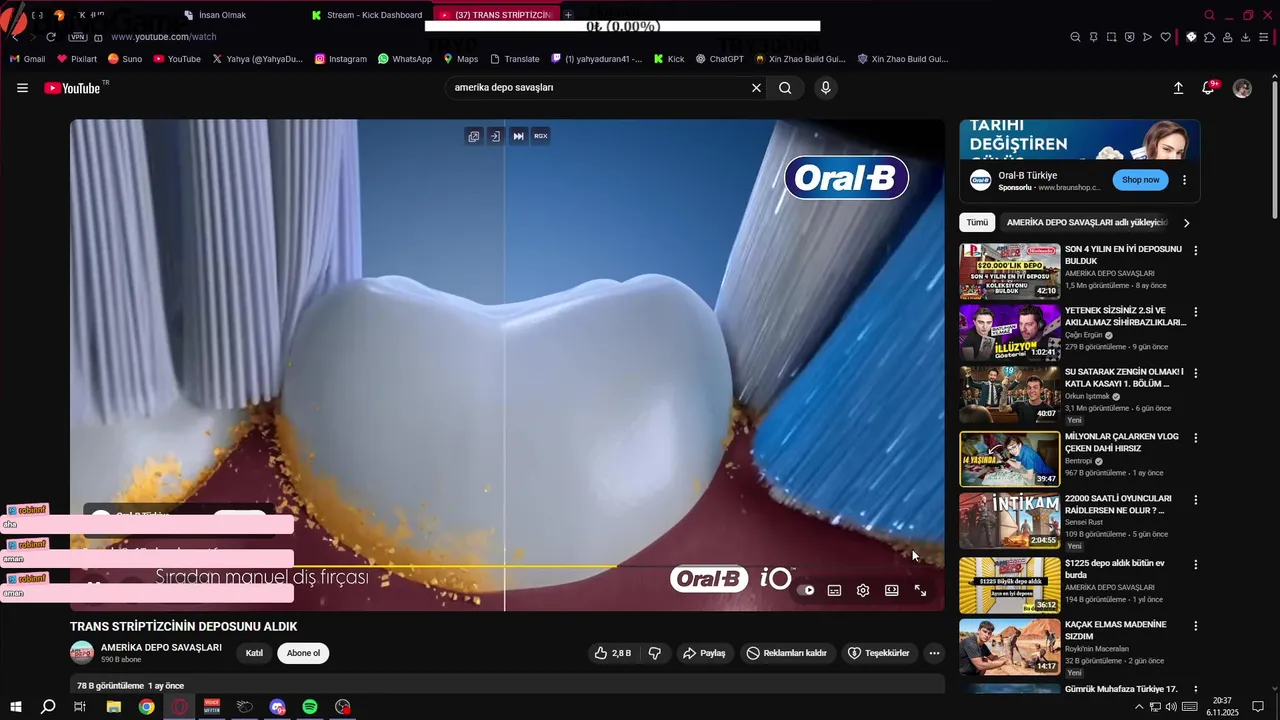The height and width of the screenshot is (720, 1280).
Task: Open Chrome from the taskbar
Action: click(147, 707)
